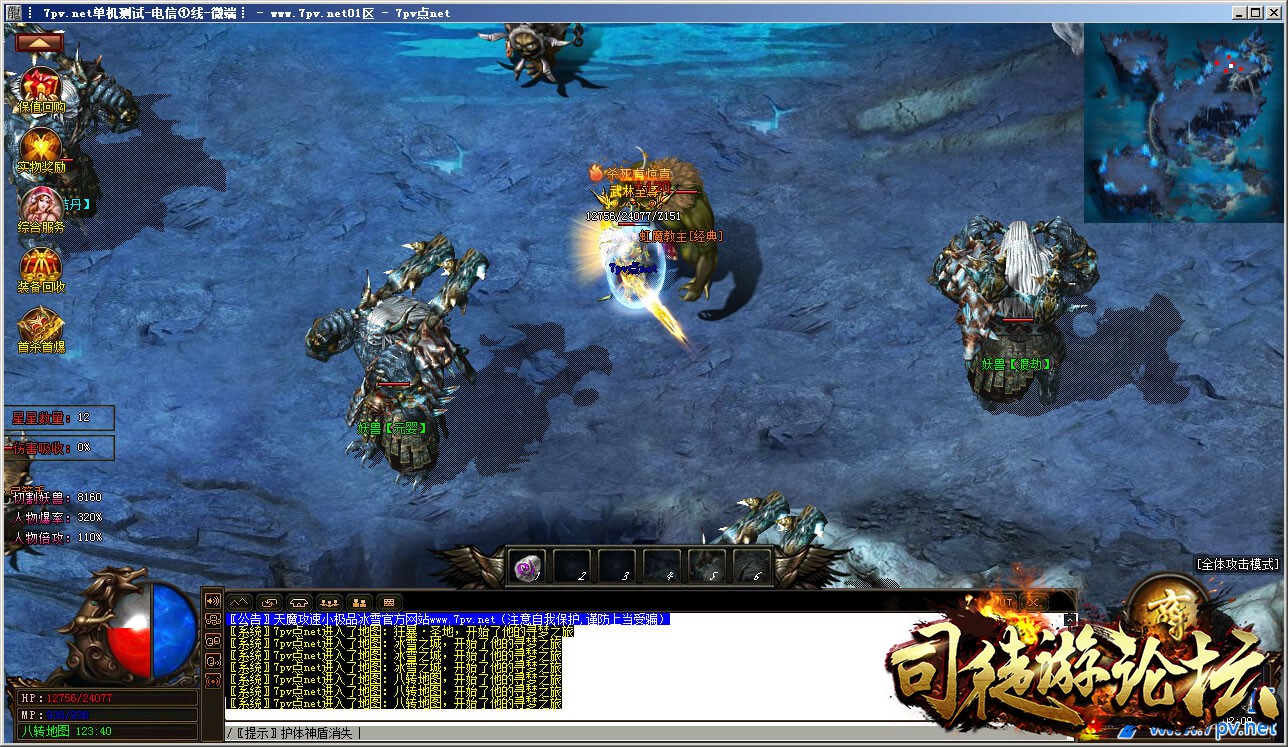Collapse the side icon menu arrow button
The height and width of the screenshot is (747, 1288).
(x=40, y=42)
